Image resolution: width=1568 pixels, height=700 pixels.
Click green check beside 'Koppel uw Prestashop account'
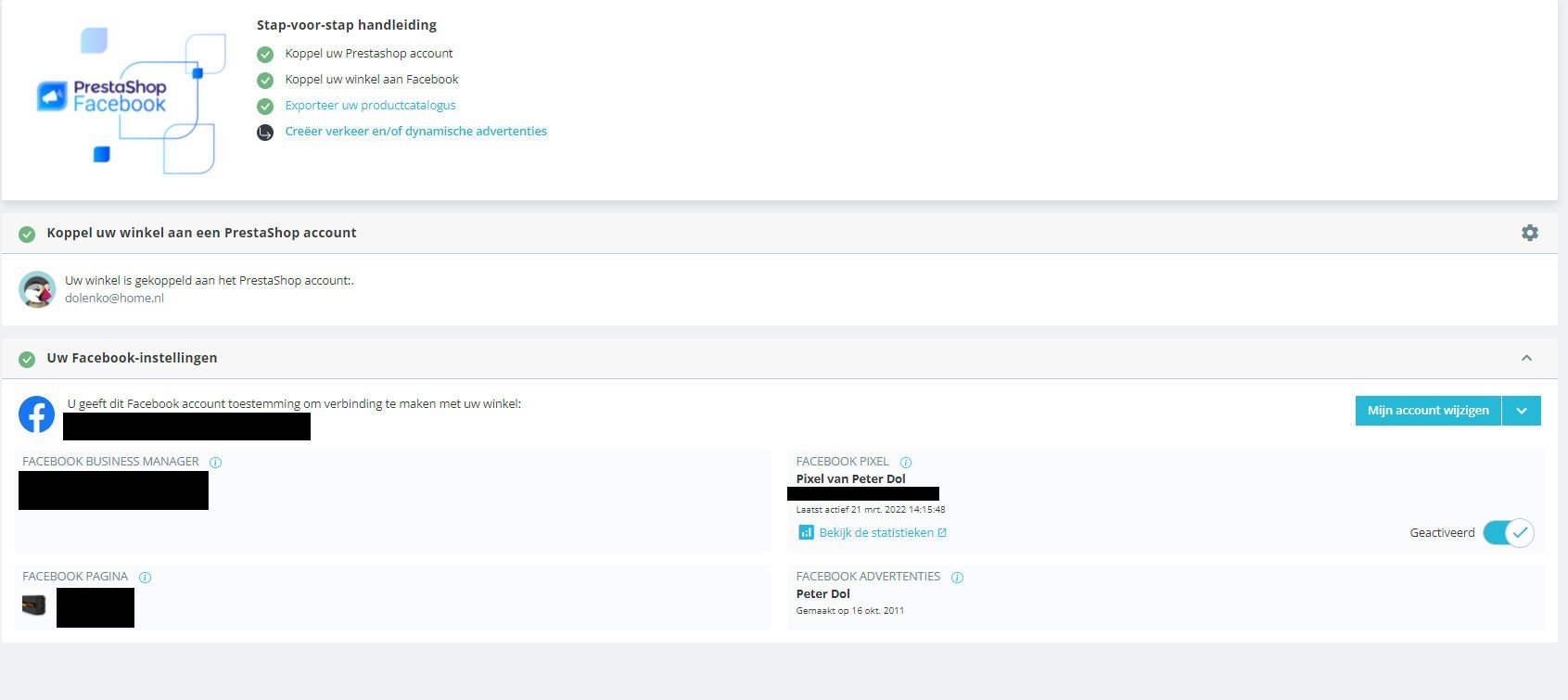[x=265, y=54]
